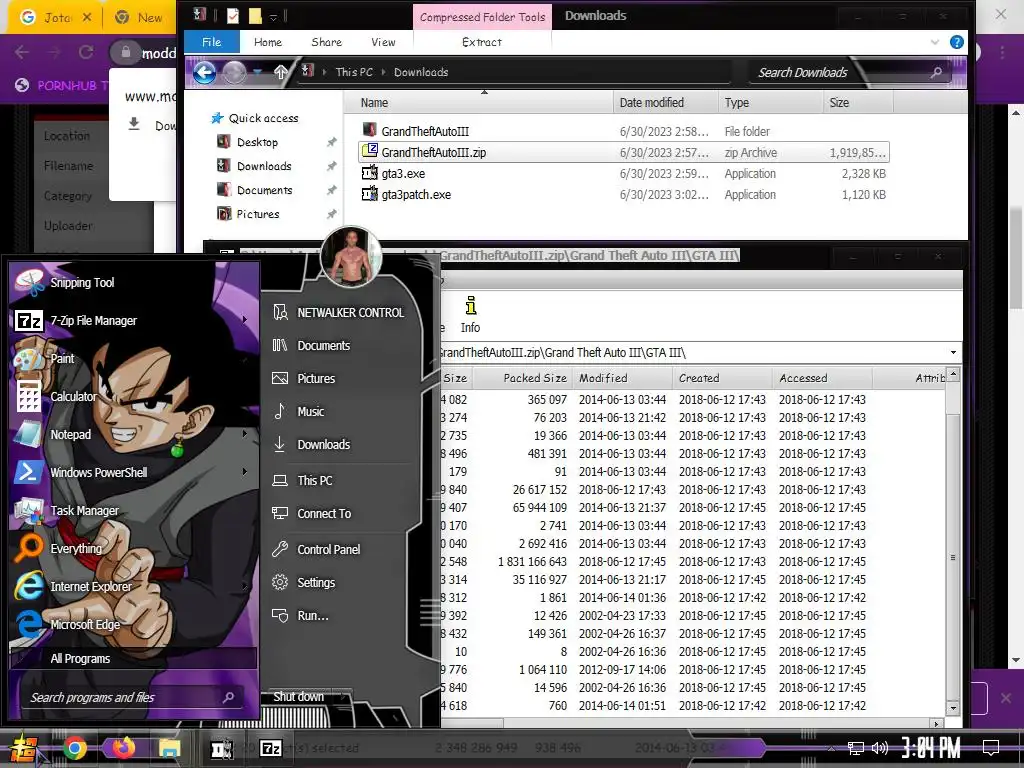Click the Start button on taskbar
This screenshot has width=1024, height=768.
coord(23,748)
